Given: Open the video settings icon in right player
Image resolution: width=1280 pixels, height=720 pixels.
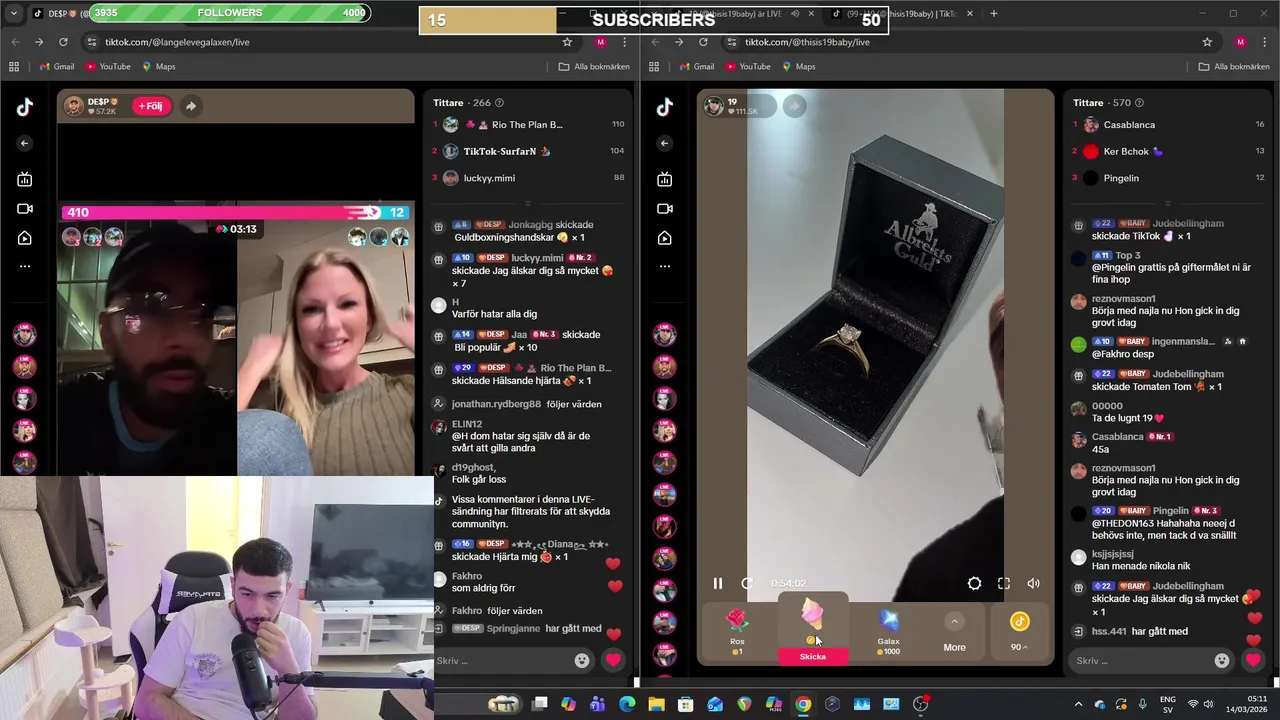Looking at the screenshot, I should (x=974, y=583).
